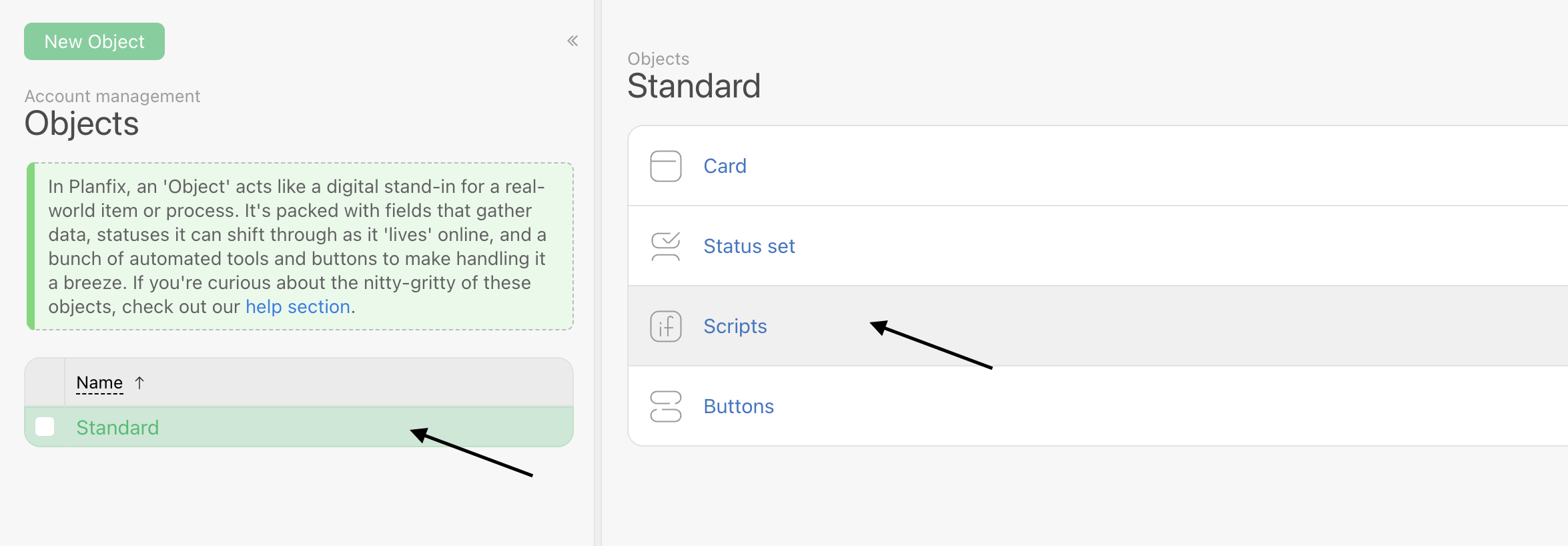Select the Standard object name in list
This screenshot has width=1568, height=546.
117,427
